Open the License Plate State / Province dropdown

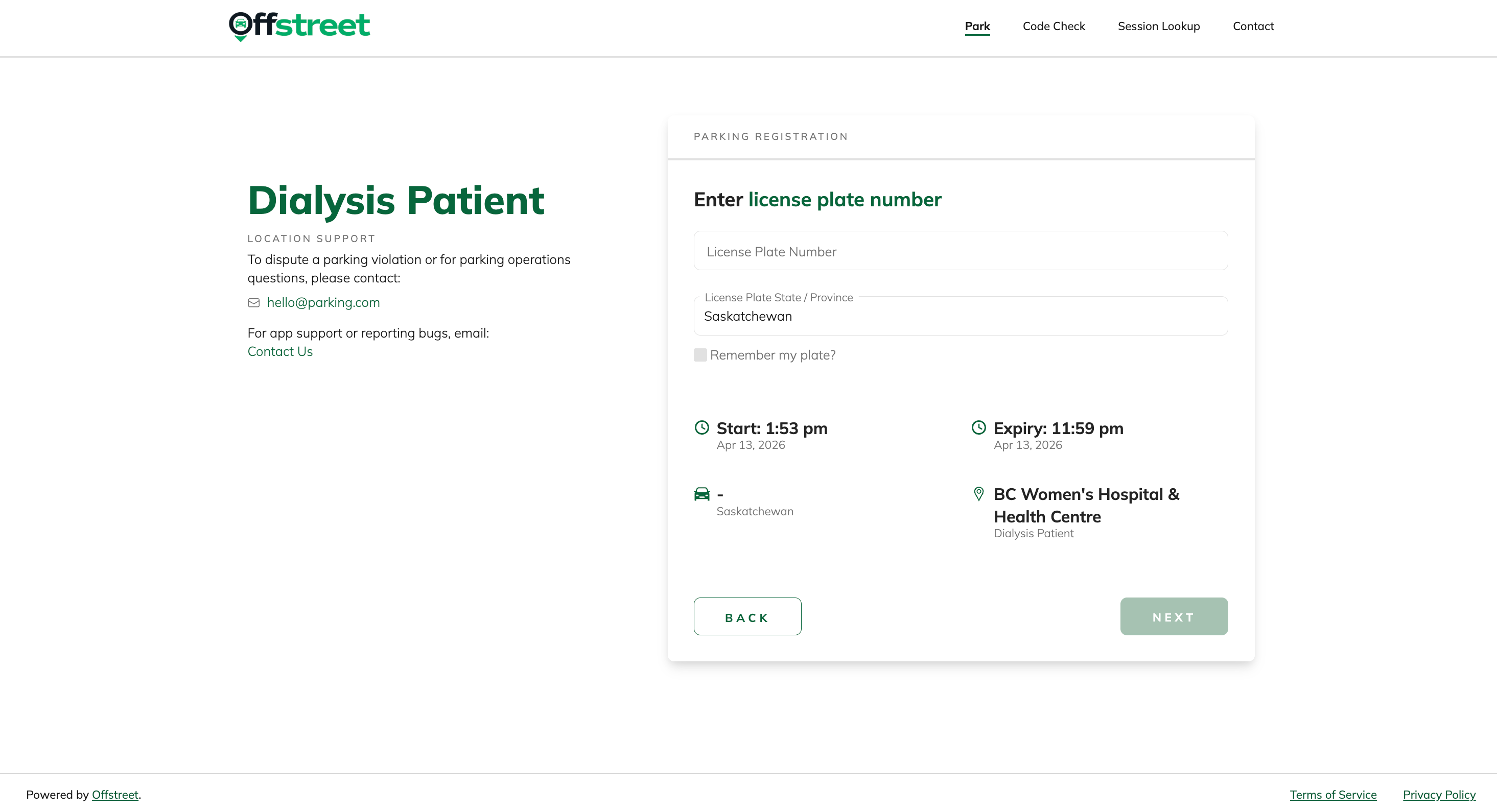[x=960, y=316]
